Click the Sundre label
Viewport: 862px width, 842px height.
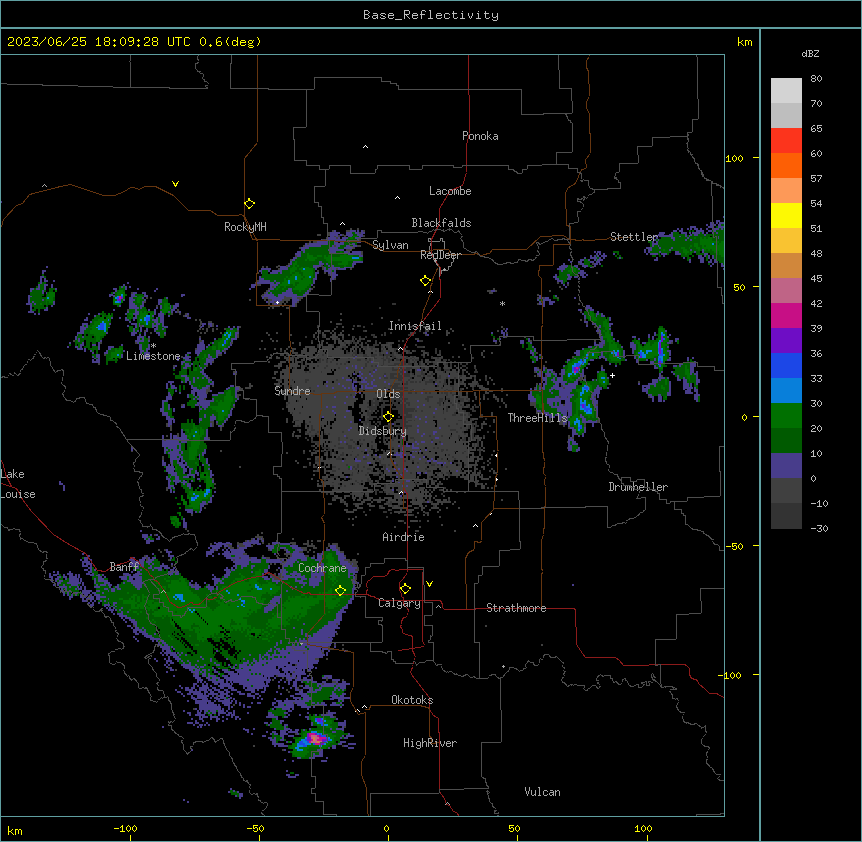[x=292, y=391]
